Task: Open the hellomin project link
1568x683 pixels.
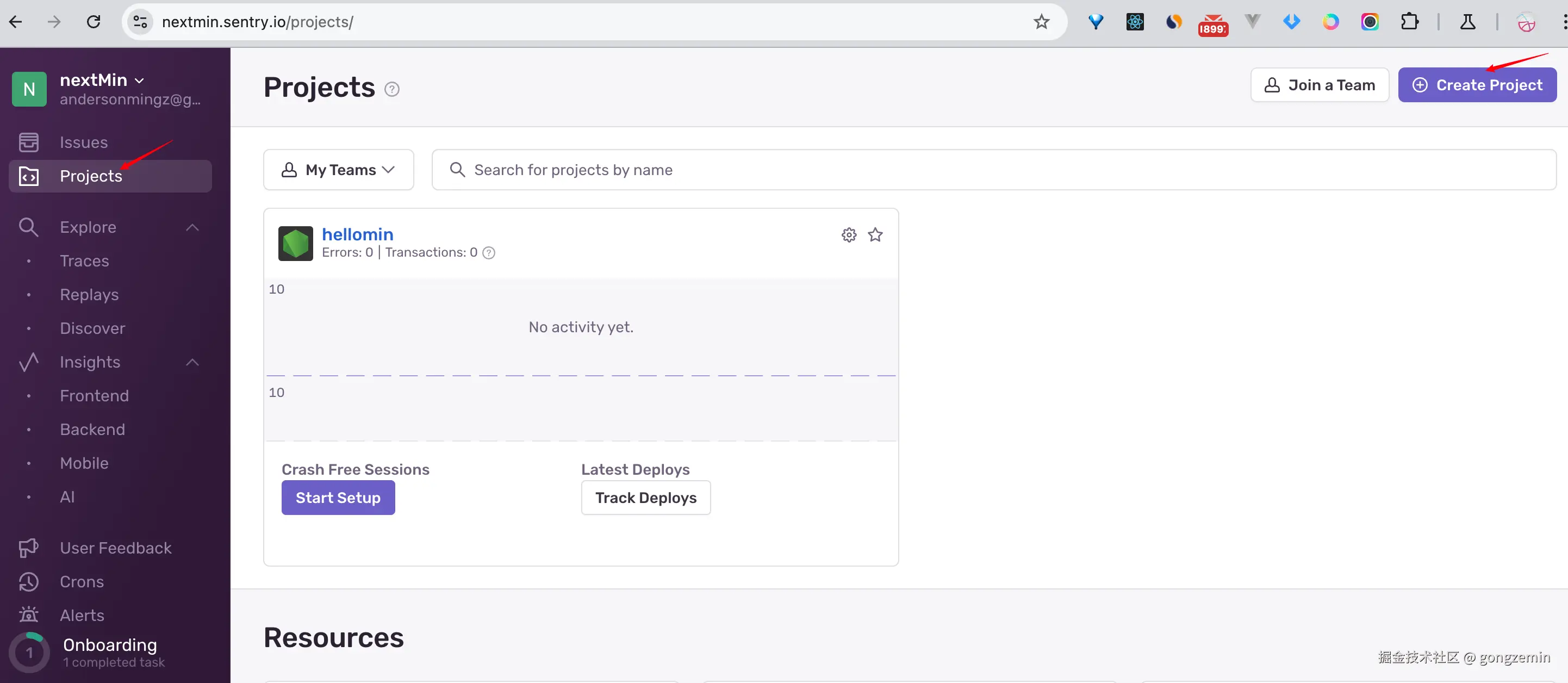Action: 357,234
